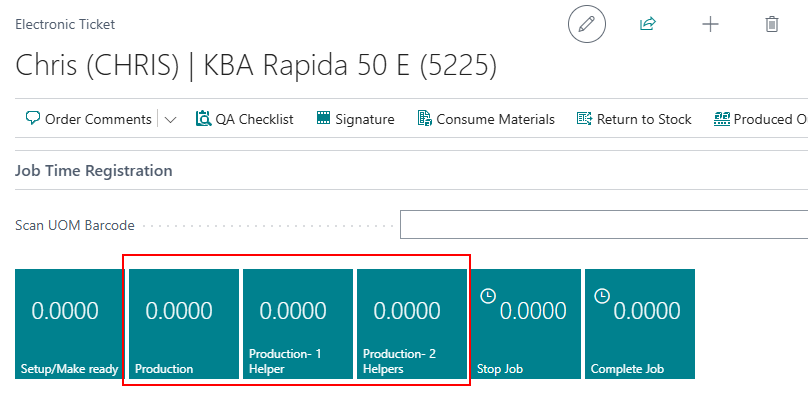Select the Production- 2 Helpers tile
808x400 pixels.
pyautogui.click(x=412, y=324)
